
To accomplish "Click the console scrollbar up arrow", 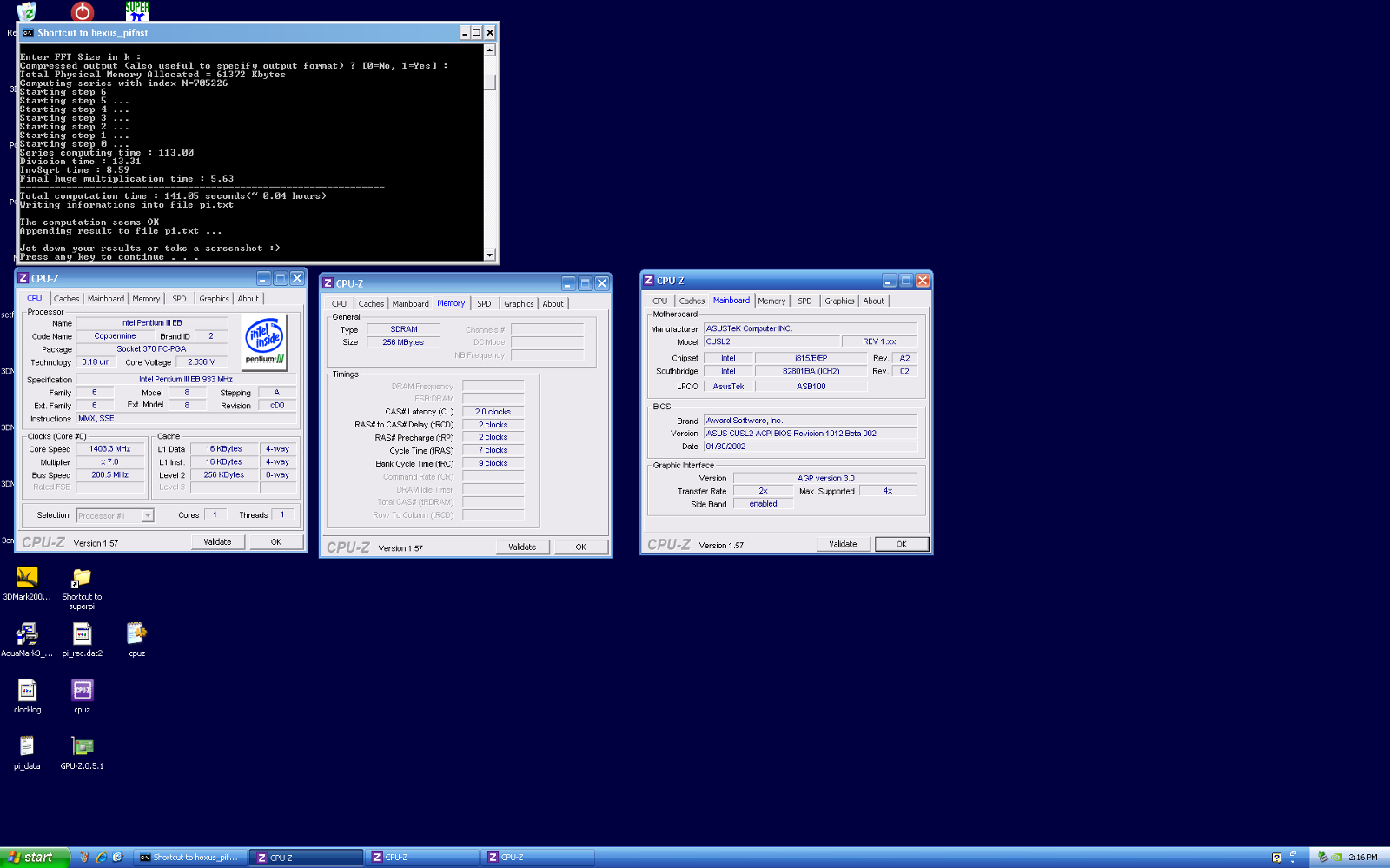I will [490, 50].
